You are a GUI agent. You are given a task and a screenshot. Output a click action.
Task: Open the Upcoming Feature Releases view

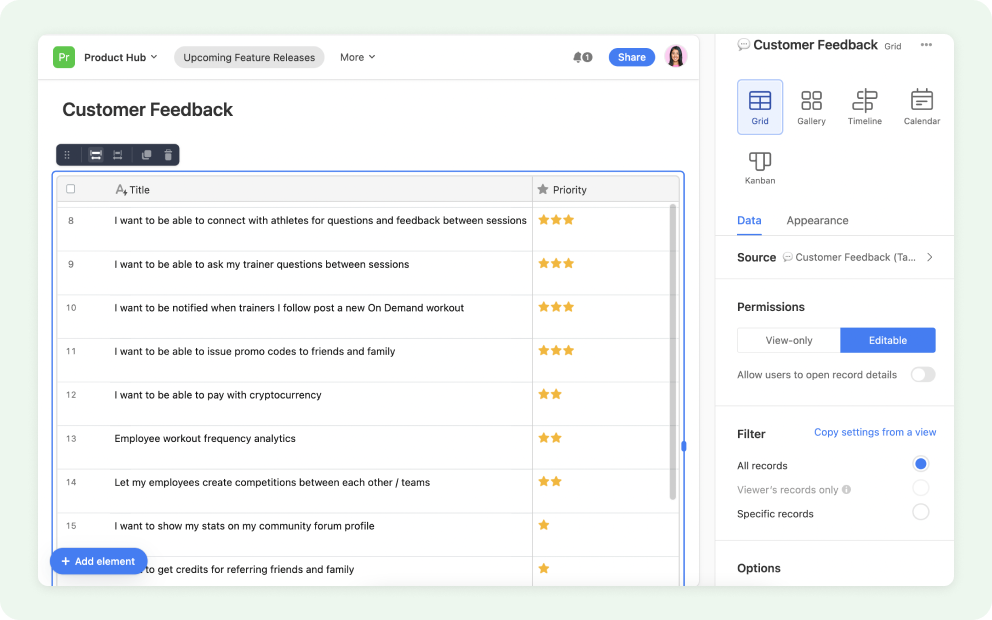tap(249, 57)
